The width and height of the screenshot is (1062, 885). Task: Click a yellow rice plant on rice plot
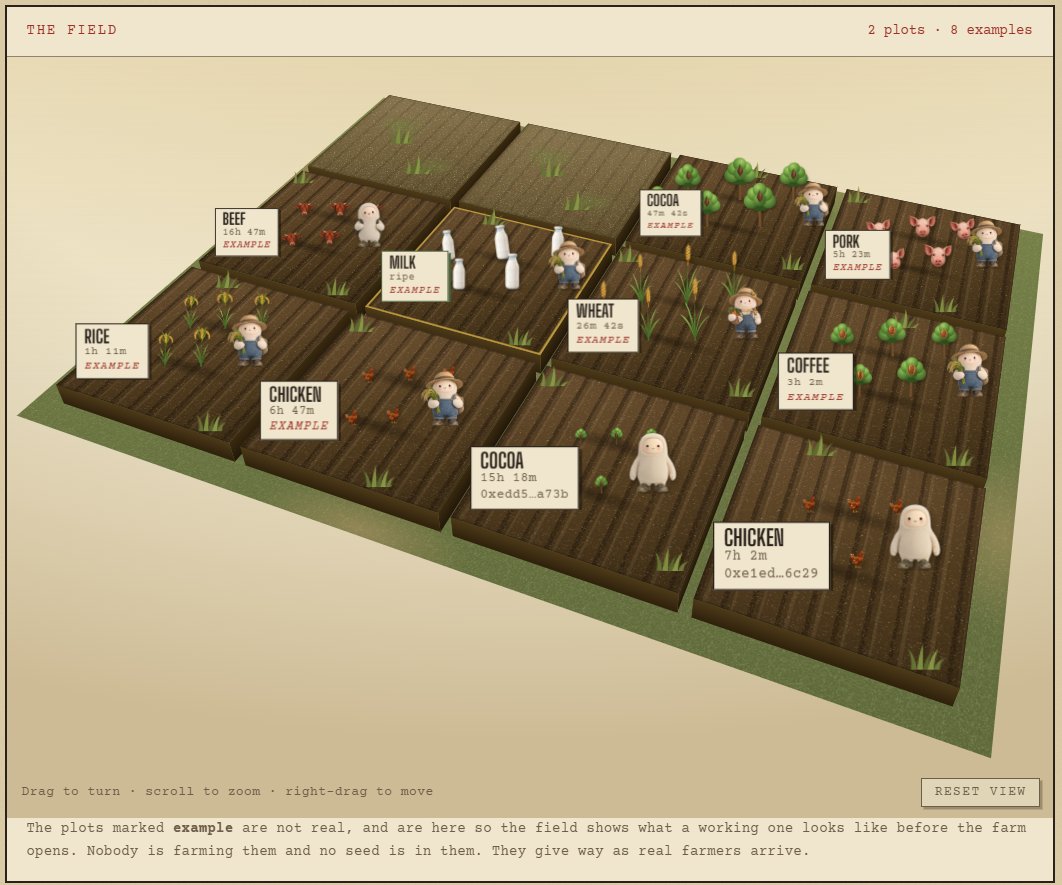pyautogui.click(x=202, y=347)
